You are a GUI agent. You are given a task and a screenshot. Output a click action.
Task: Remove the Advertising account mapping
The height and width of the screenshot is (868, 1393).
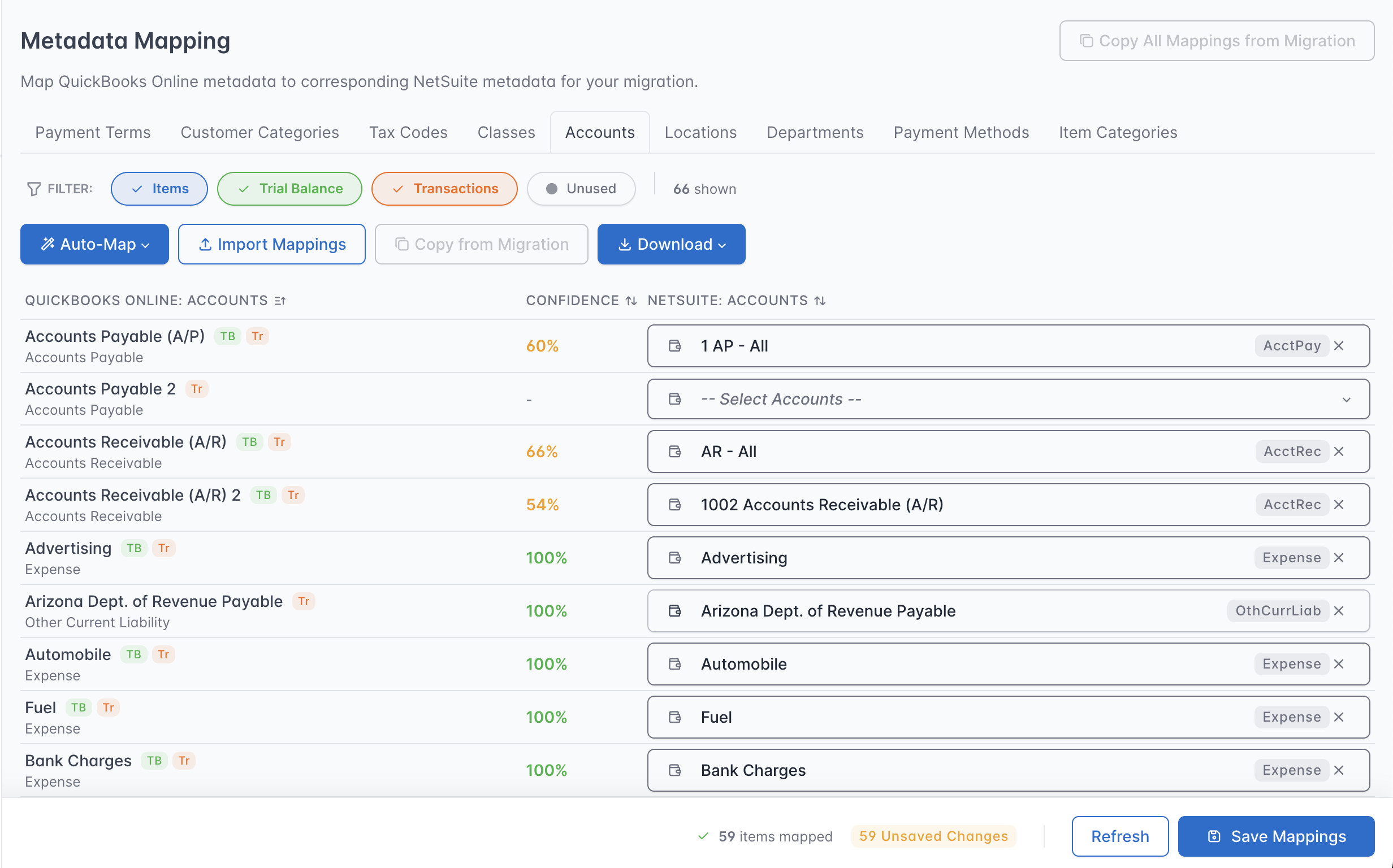(x=1339, y=558)
